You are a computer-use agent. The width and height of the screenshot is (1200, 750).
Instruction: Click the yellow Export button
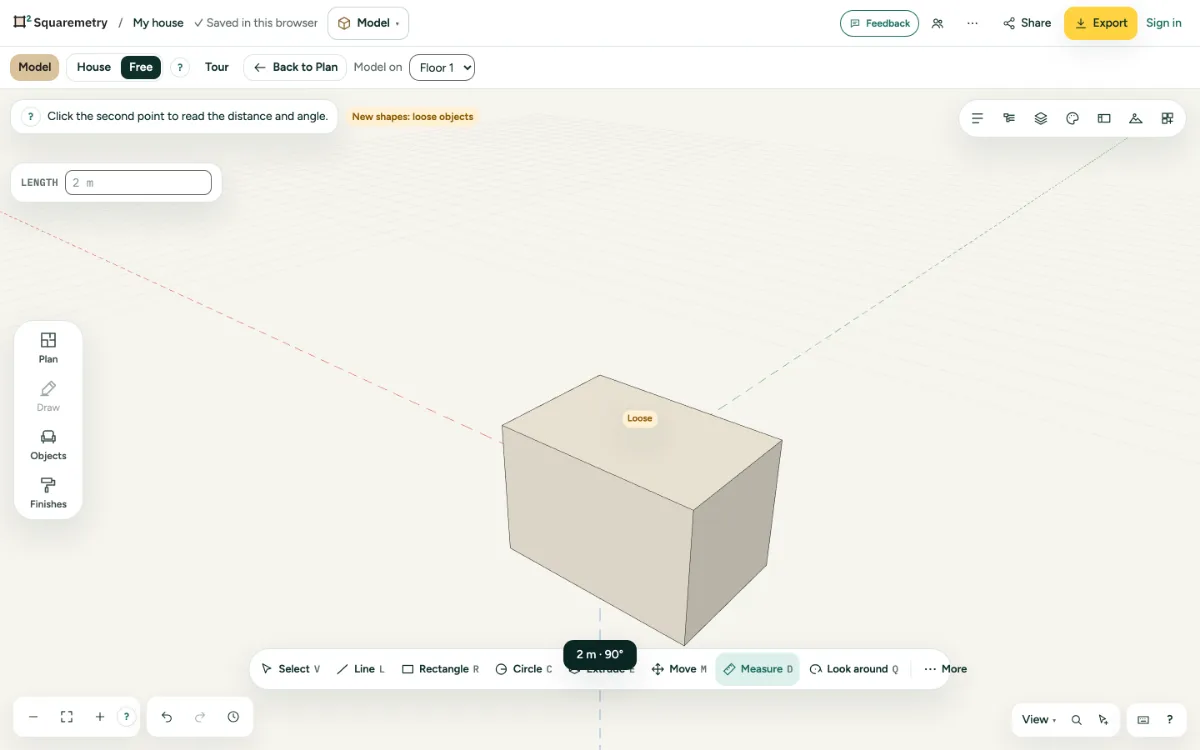click(x=1100, y=23)
